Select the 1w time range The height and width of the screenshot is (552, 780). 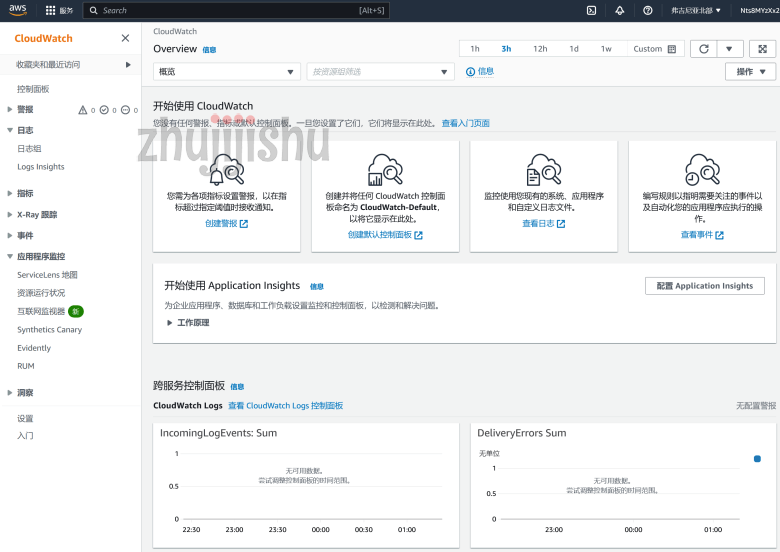coord(606,49)
